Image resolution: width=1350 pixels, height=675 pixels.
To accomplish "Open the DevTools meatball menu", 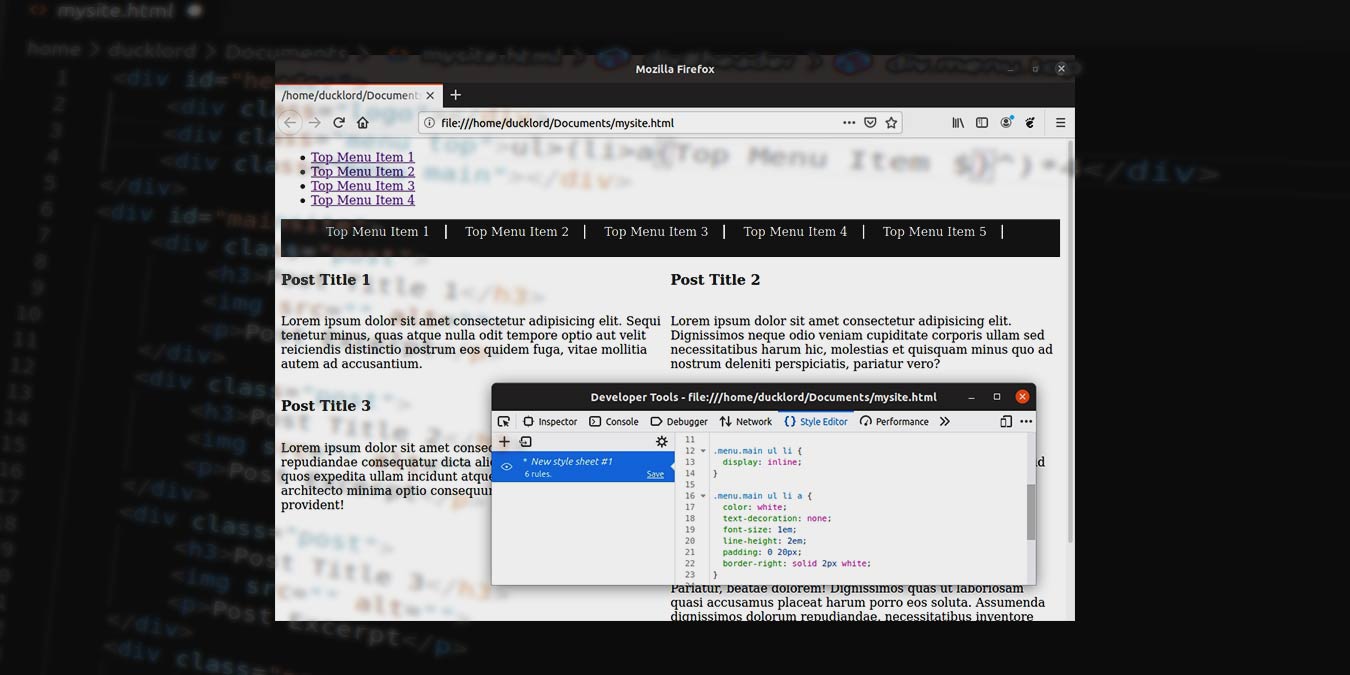I will [1025, 421].
